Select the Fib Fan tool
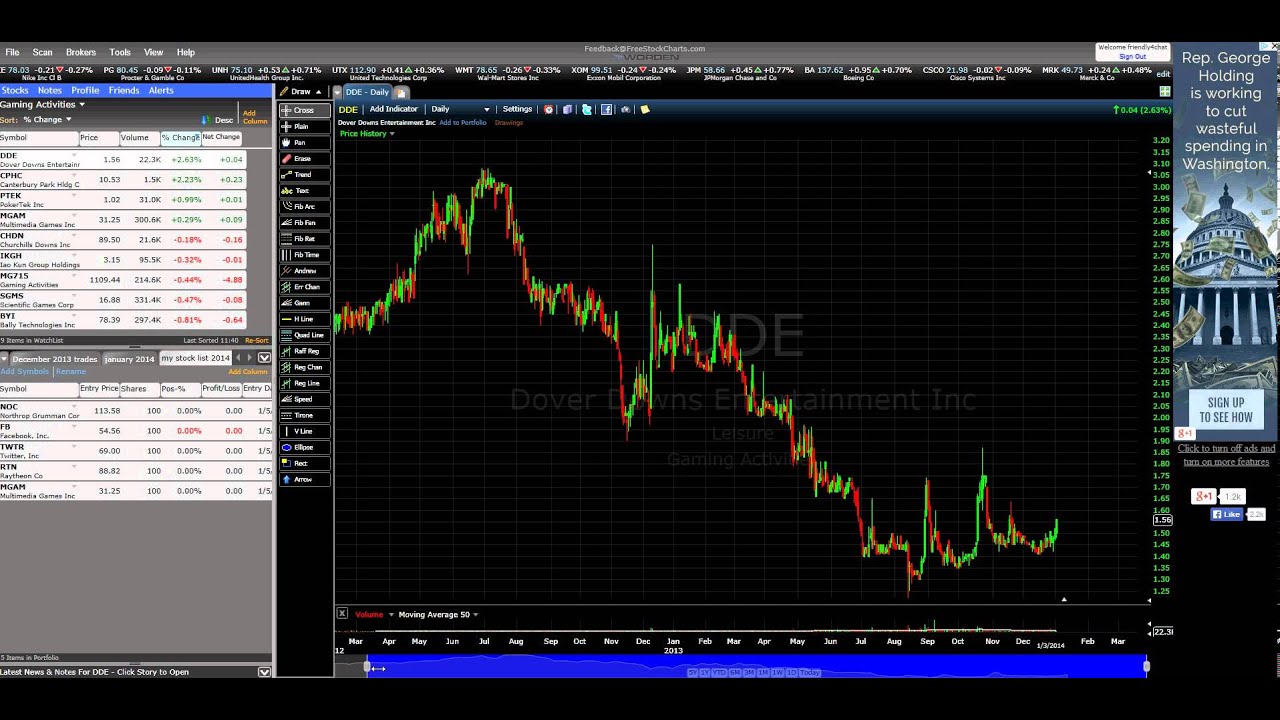Viewport: 1280px width, 720px height. point(304,223)
